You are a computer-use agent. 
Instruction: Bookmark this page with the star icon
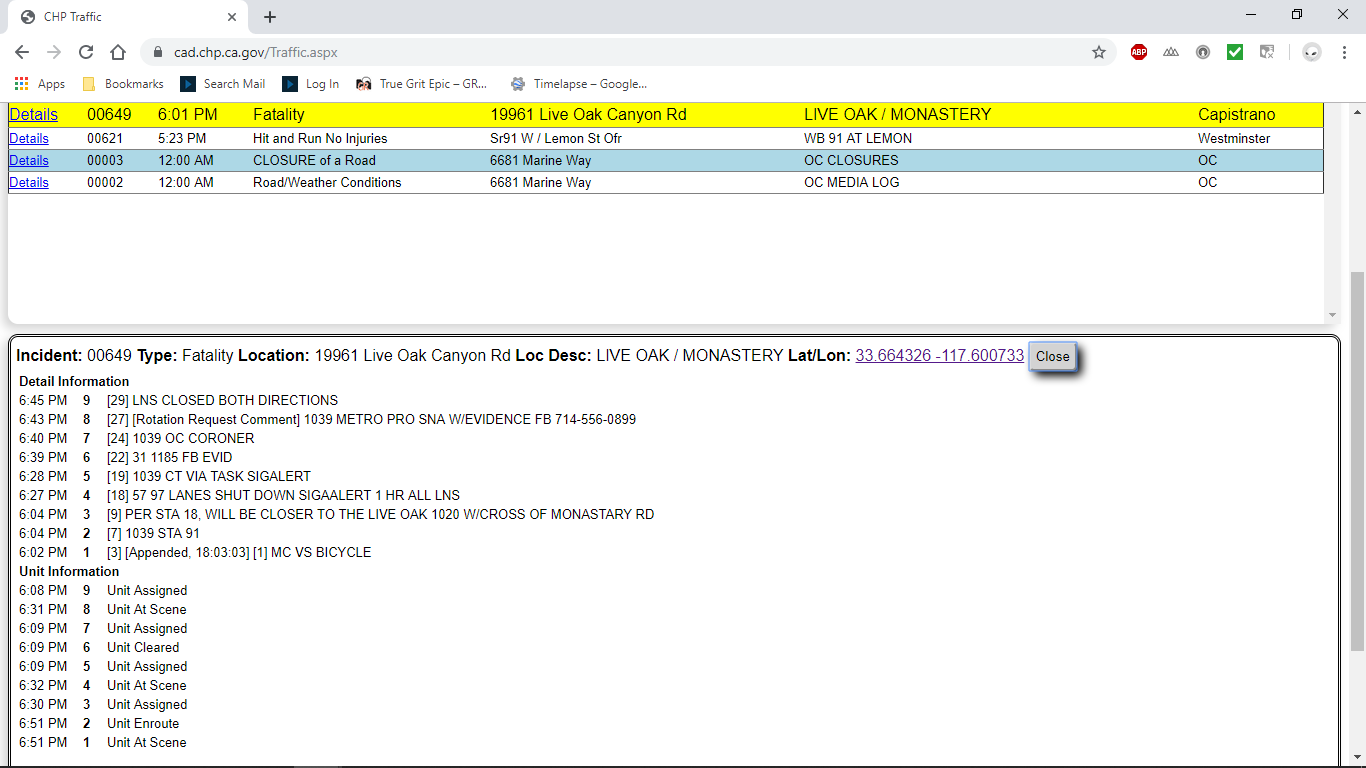pyautogui.click(x=1099, y=52)
